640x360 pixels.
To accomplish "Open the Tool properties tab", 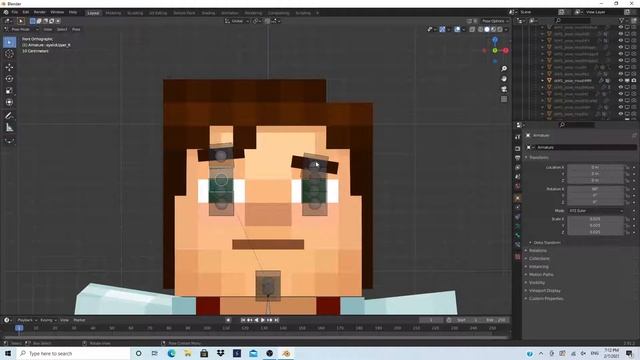I will pyautogui.click(x=518, y=137).
